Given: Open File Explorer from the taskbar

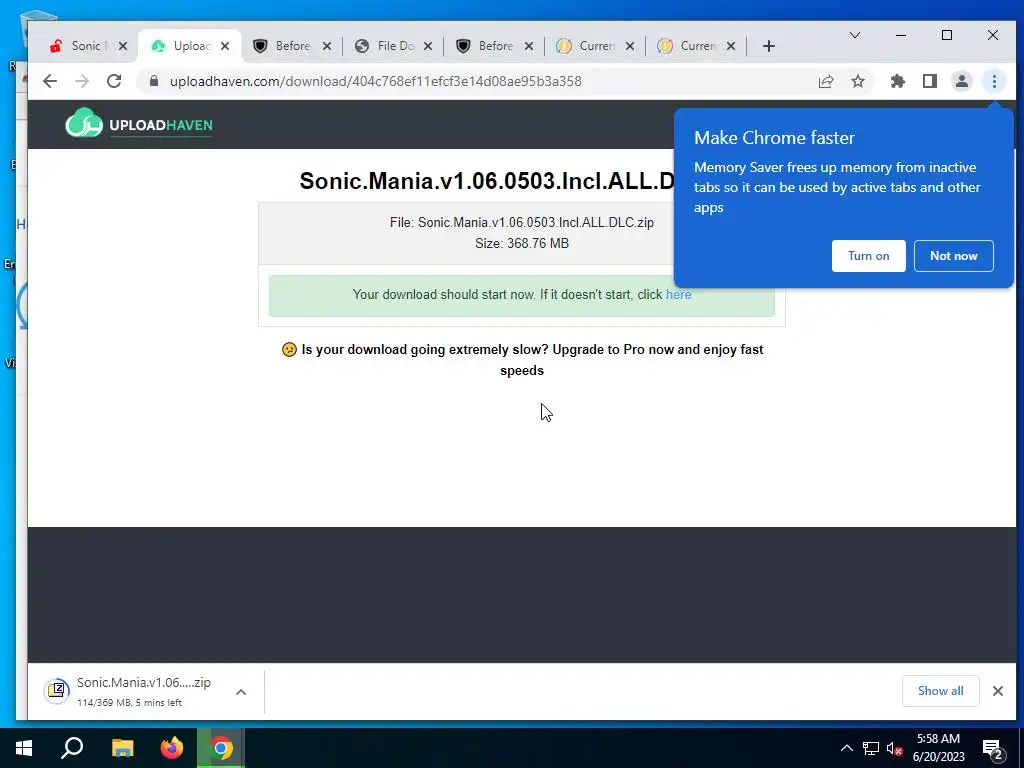Looking at the screenshot, I should click(122, 748).
